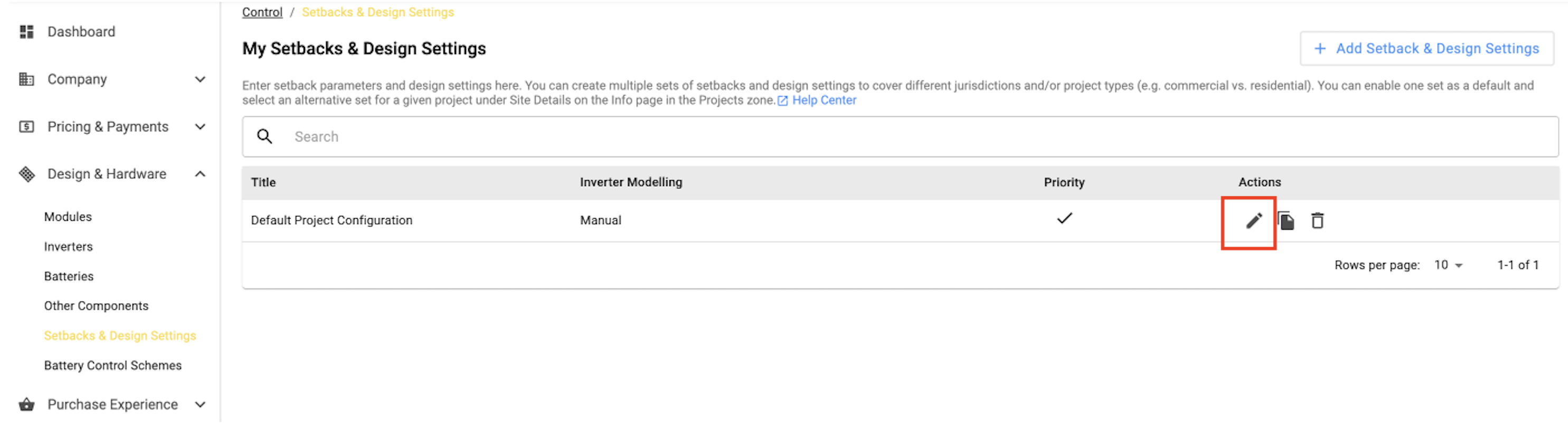Image resolution: width=1568 pixels, height=433 pixels.
Task: Expand the Pricing & Payments chevron
Action: pyautogui.click(x=200, y=127)
